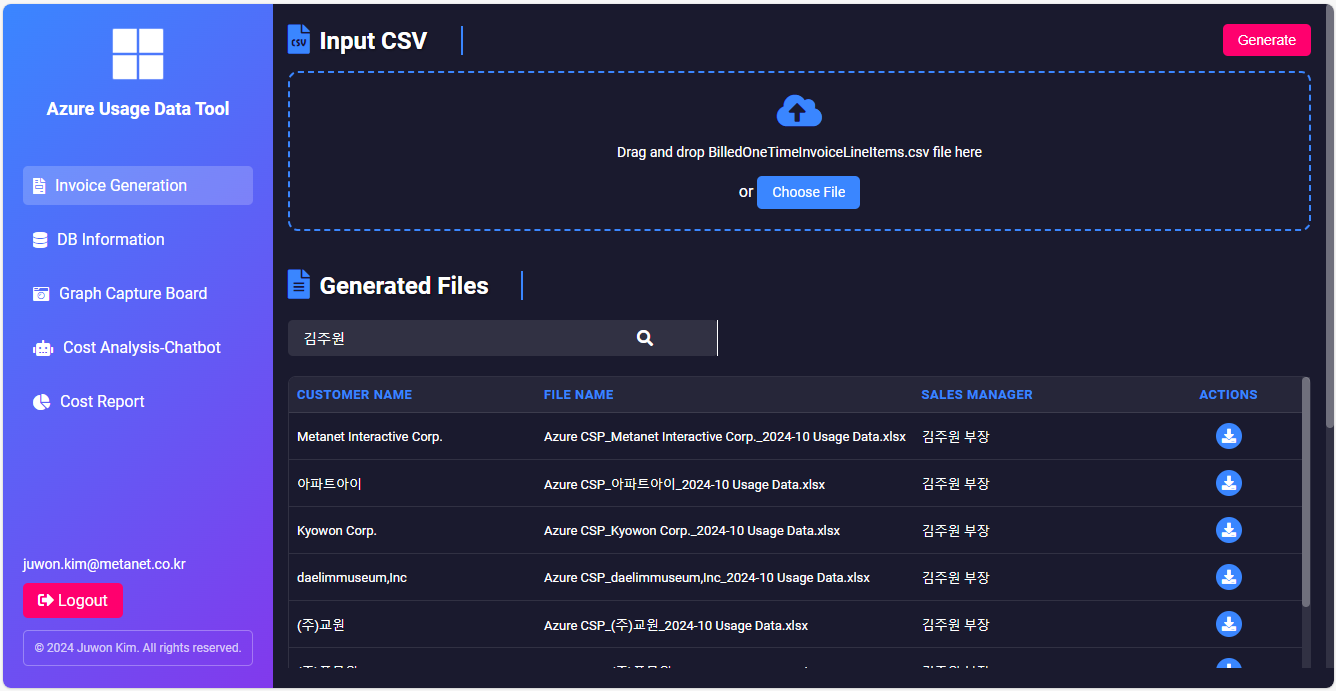
Task: Click the generated files table scrollbar
Action: click(1306, 492)
